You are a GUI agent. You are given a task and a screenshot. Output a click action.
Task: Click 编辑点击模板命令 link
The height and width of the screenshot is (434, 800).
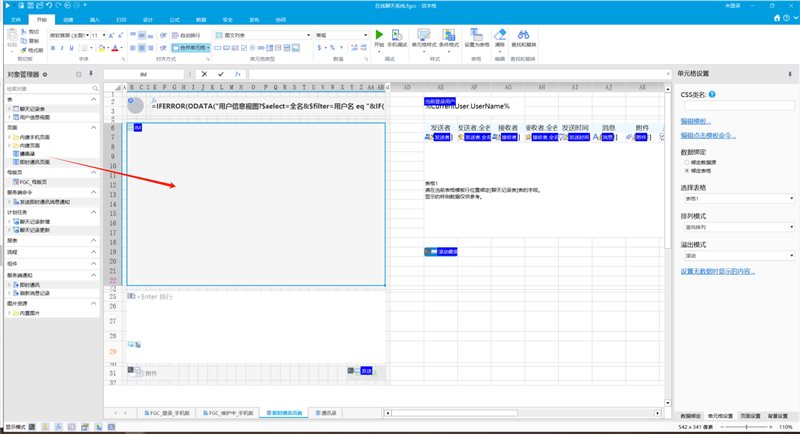pos(708,136)
